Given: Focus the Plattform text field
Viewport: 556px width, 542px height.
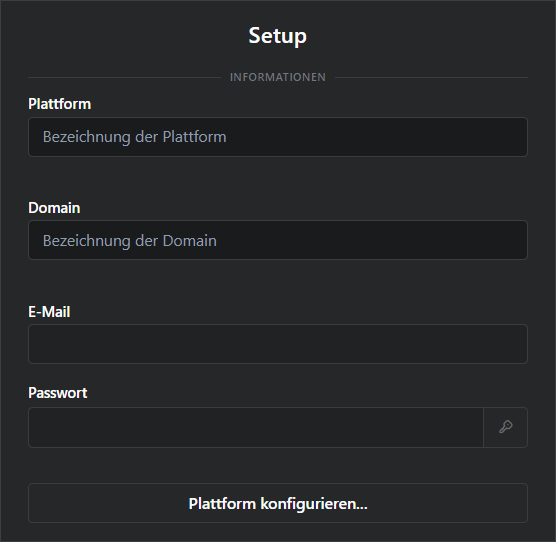Looking at the screenshot, I should pyautogui.click(x=278, y=137).
